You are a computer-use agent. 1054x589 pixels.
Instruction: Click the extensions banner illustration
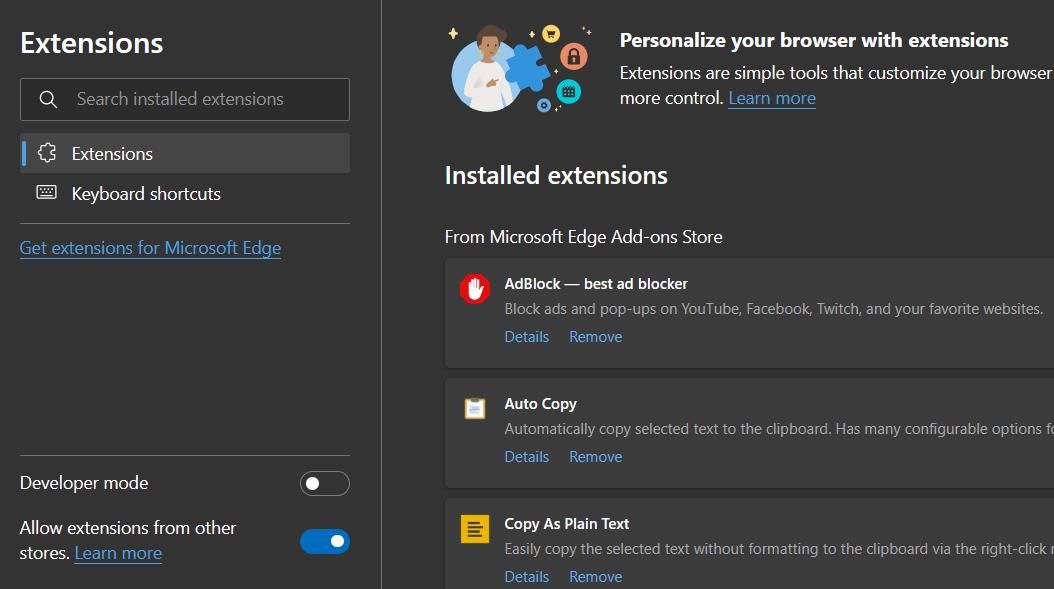tap(520, 69)
